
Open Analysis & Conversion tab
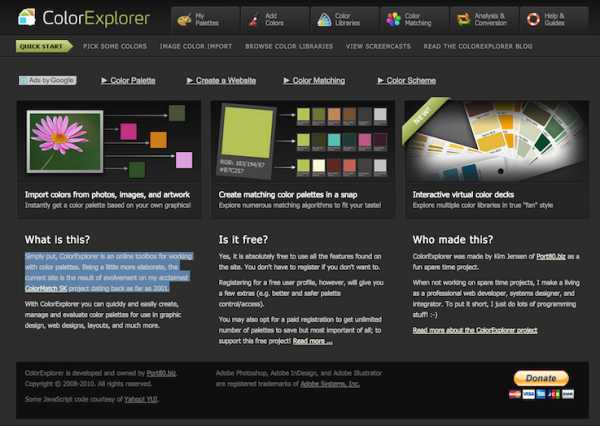pyautogui.click(x=464, y=18)
